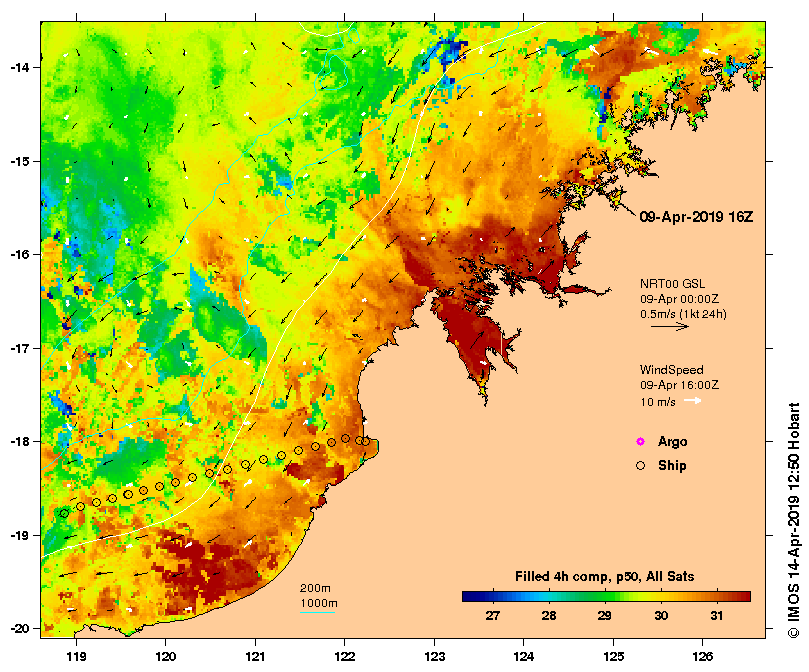Click the colorbar label '28'
809x672 pixels.
548,616
